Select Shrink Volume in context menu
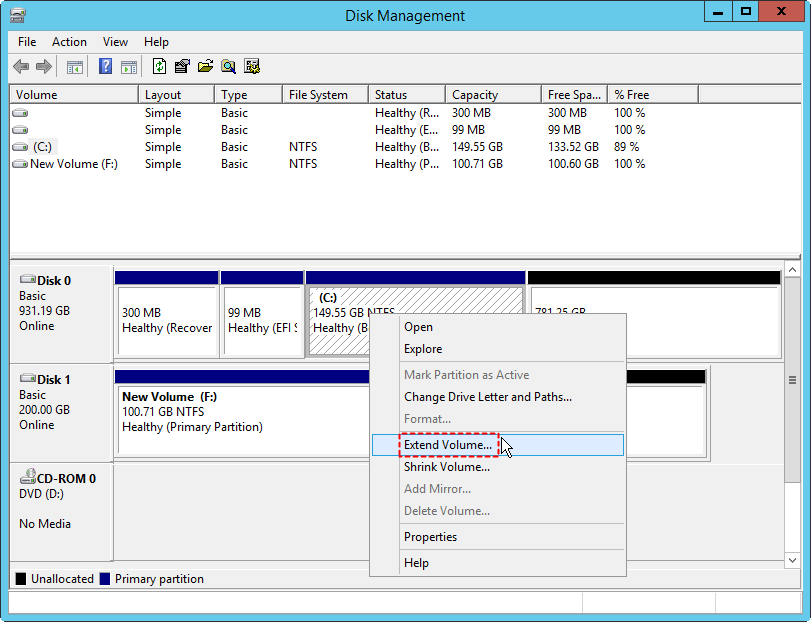This screenshot has width=811, height=622. [446, 467]
